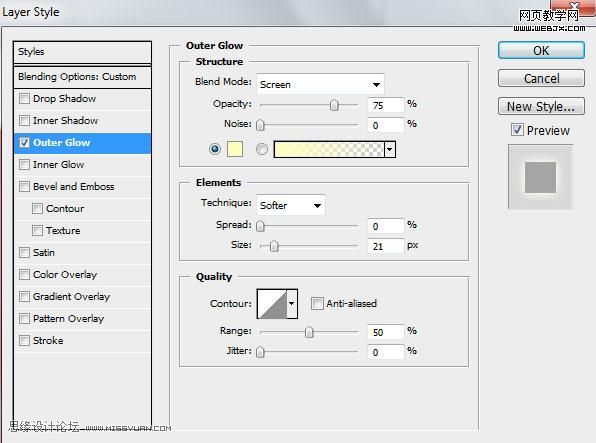Click the yellow-to-transparent gradient bar

point(329,149)
